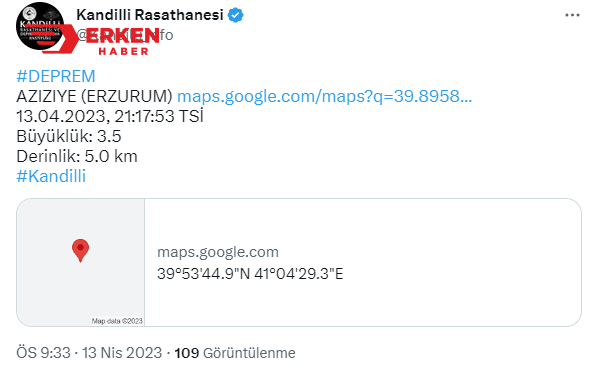Click the blue verified badge icon
Image resolution: width=597 pixels, height=371 pixels.
[x=235, y=16]
